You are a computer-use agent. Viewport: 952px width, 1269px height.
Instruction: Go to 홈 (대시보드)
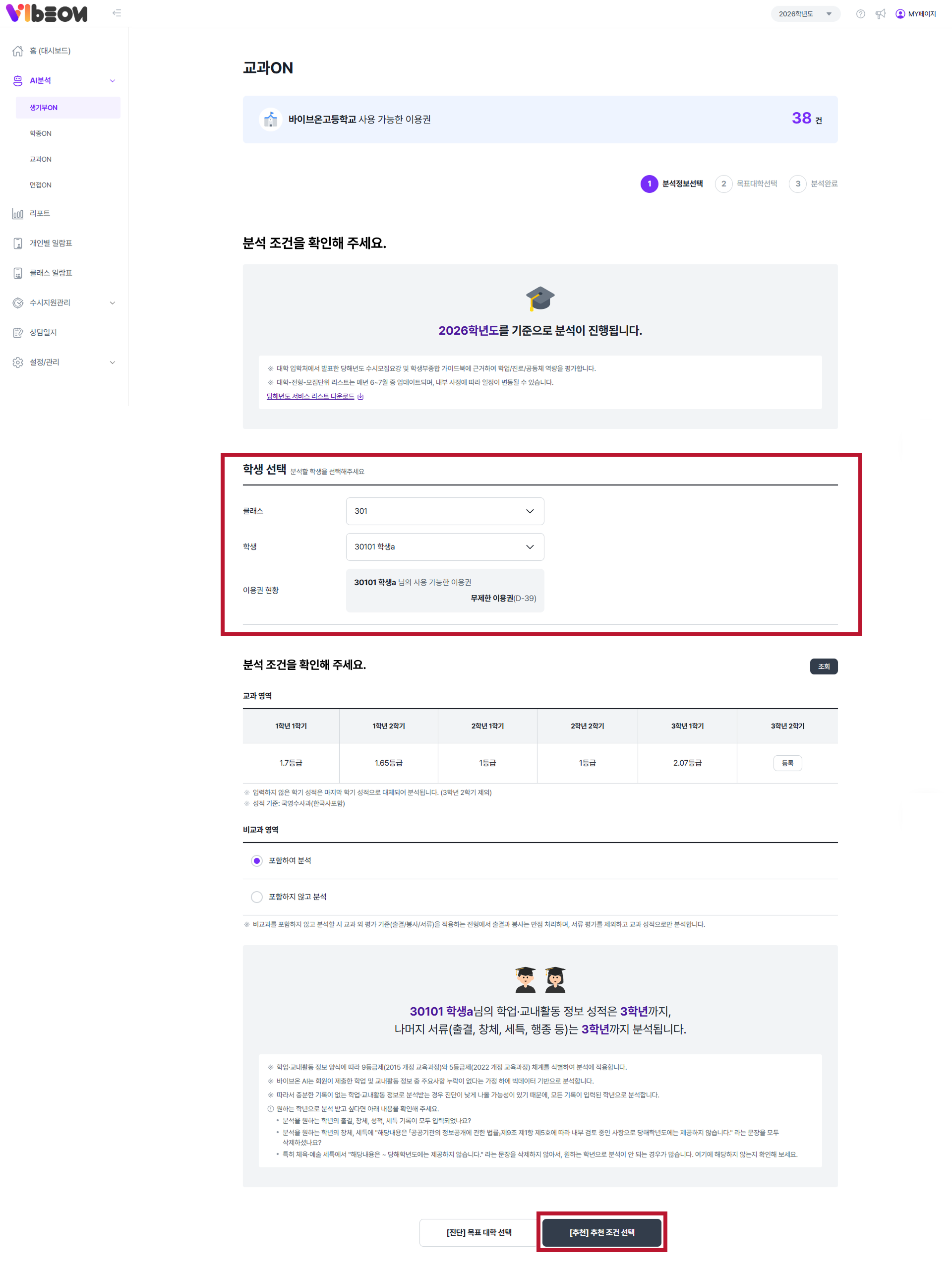click(50, 51)
